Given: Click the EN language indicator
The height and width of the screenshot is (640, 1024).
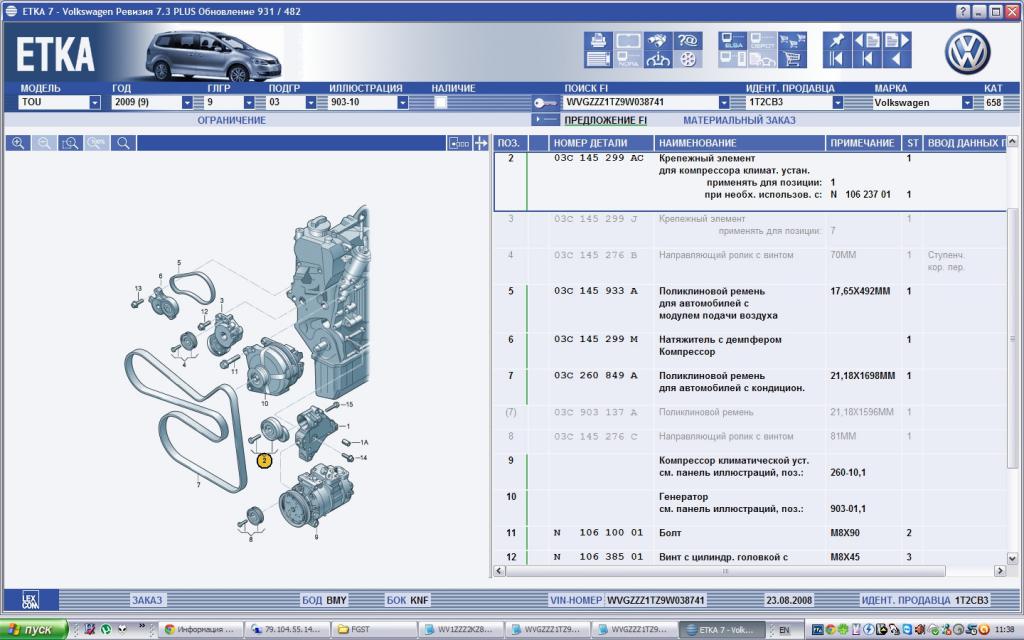Looking at the screenshot, I should [x=784, y=630].
